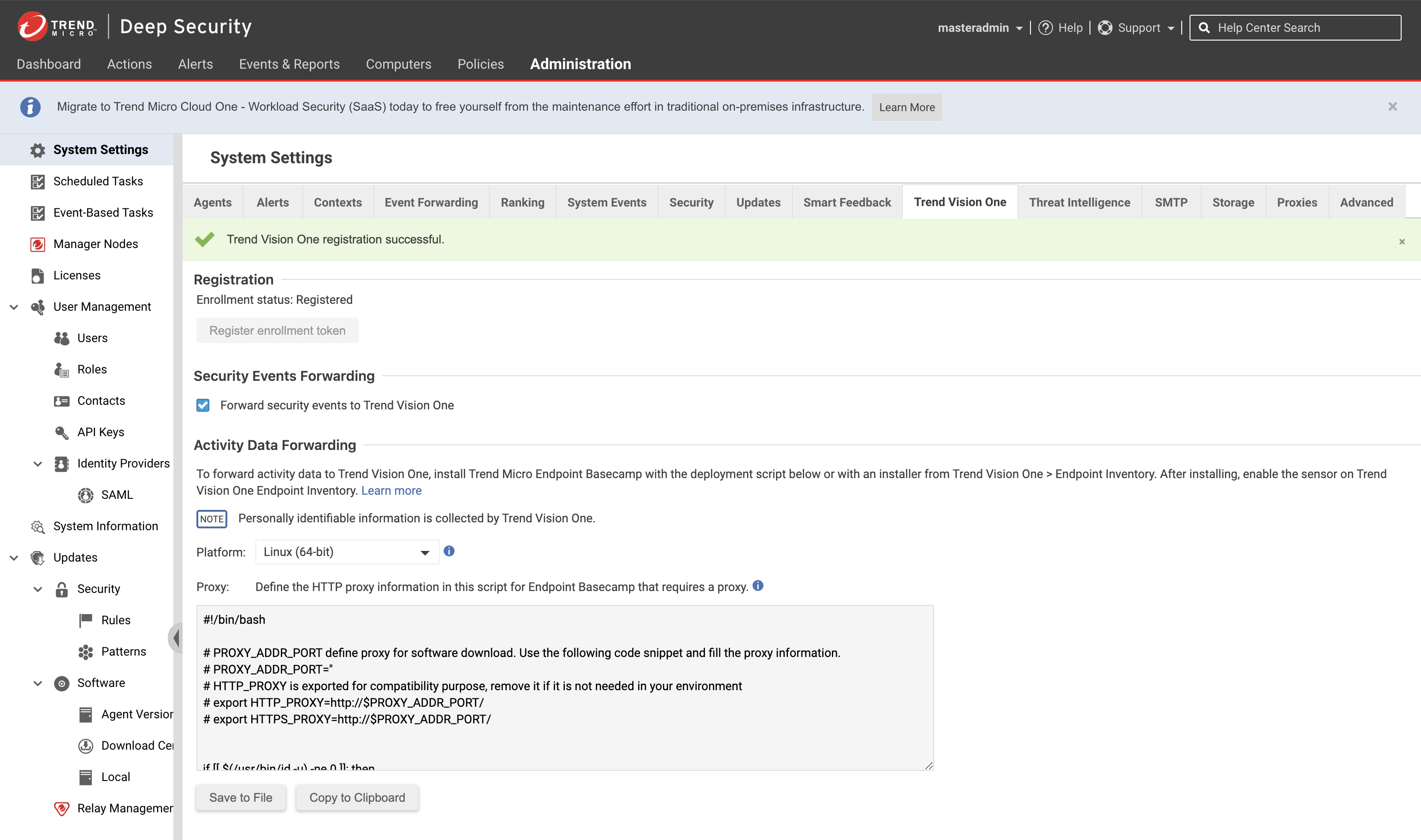The height and width of the screenshot is (840, 1421).
Task: Click the Rules flag icon
Action: pyautogui.click(x=85, y=621)
